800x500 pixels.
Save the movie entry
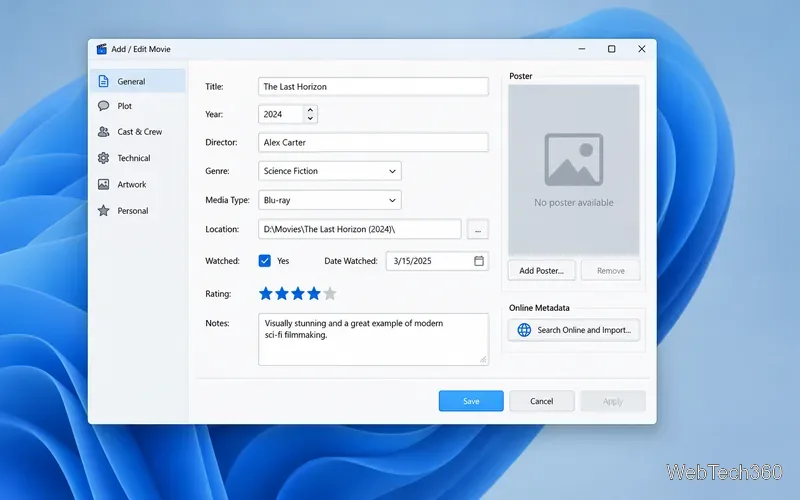471,401
